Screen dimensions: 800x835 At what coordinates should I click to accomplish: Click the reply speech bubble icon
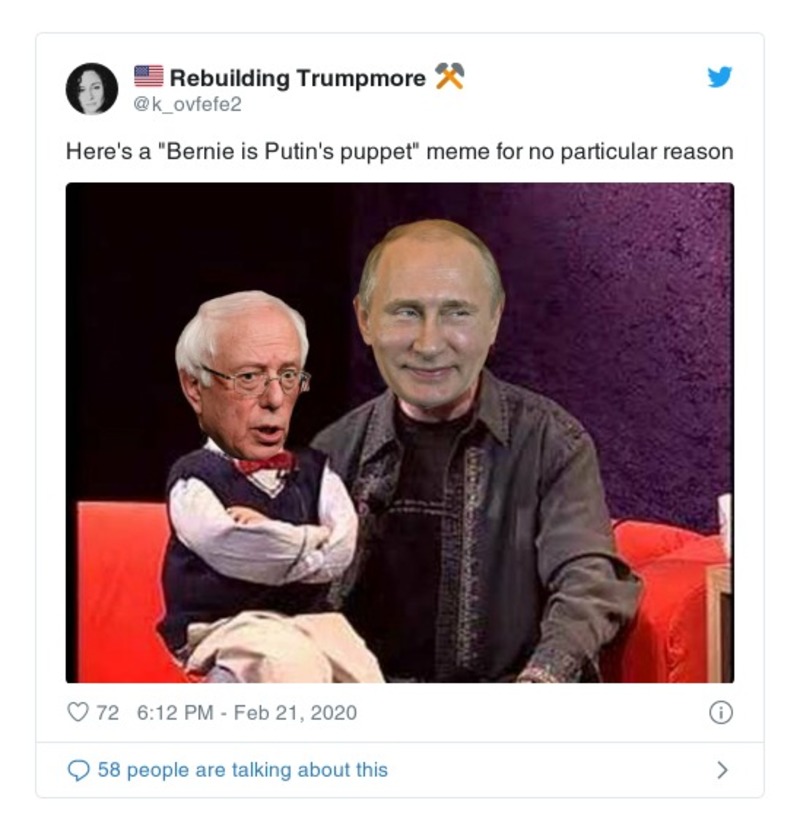tap(78, 770)
